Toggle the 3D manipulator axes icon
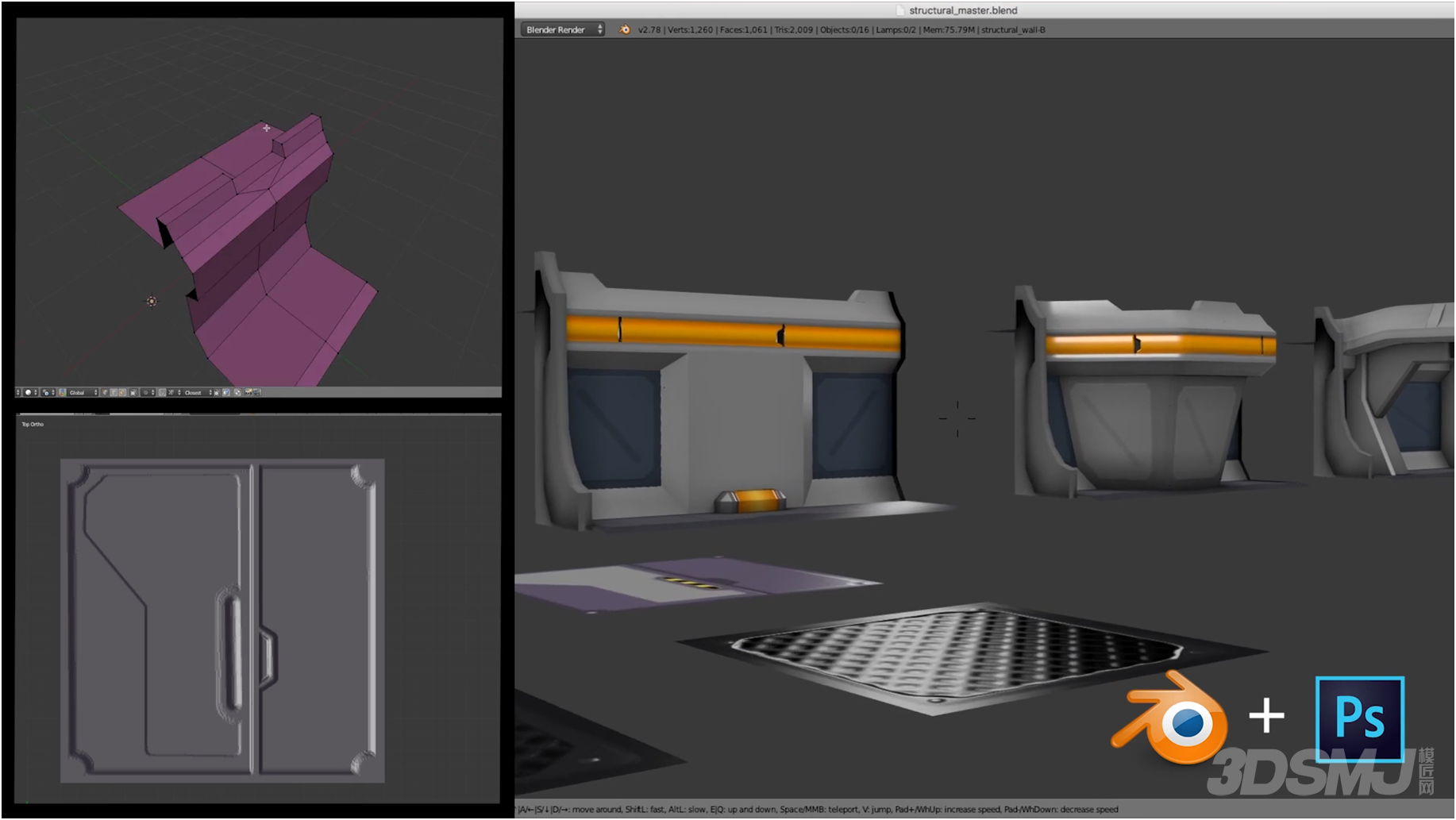This screenshot has height=820, width=1456. (63, 392)
